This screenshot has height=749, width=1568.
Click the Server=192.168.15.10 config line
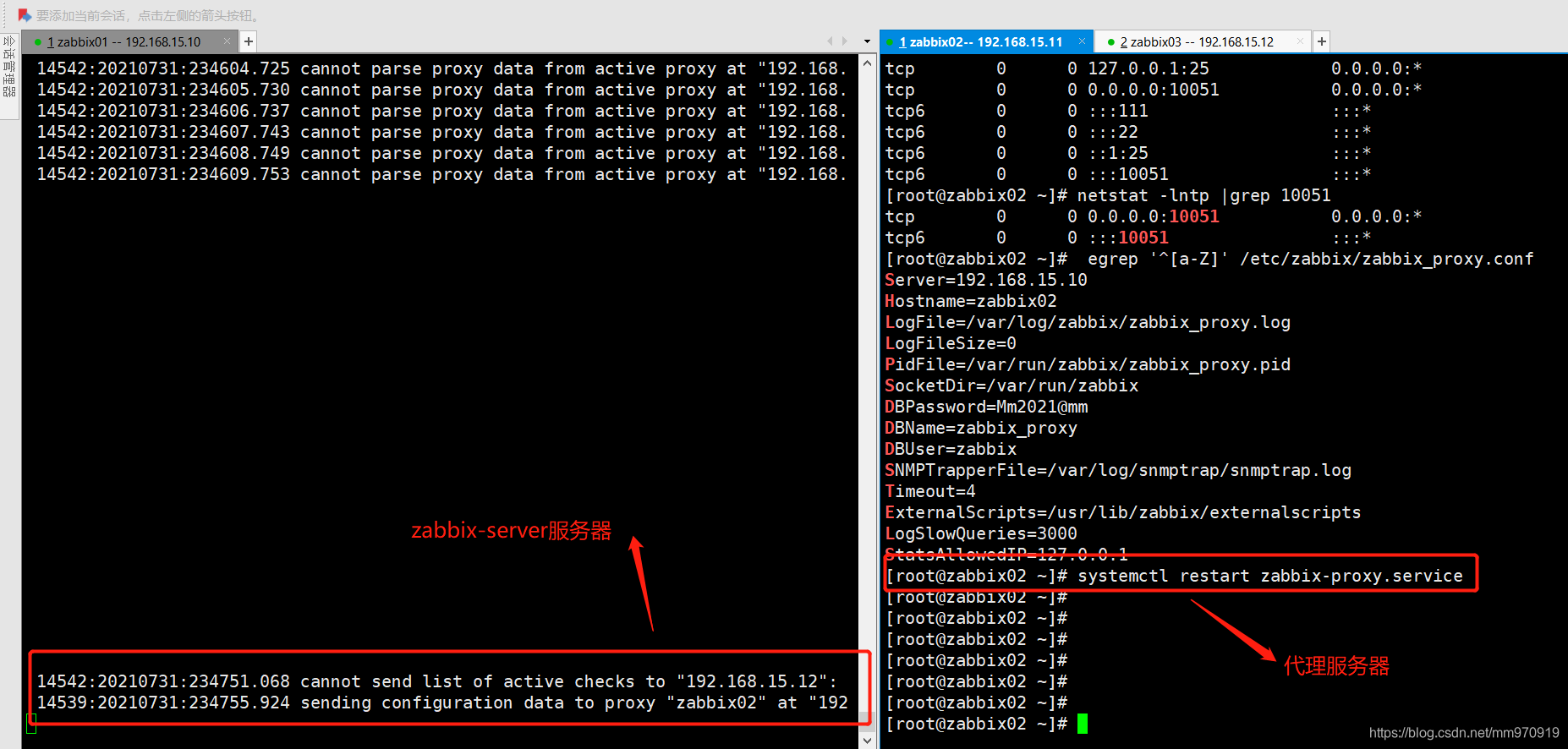986,280
